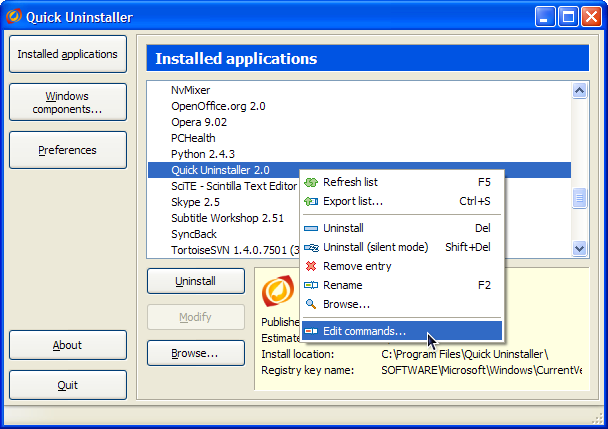Click the list scrollbar up arrow
Screen dimensions: 608x429
pos(579,91)
